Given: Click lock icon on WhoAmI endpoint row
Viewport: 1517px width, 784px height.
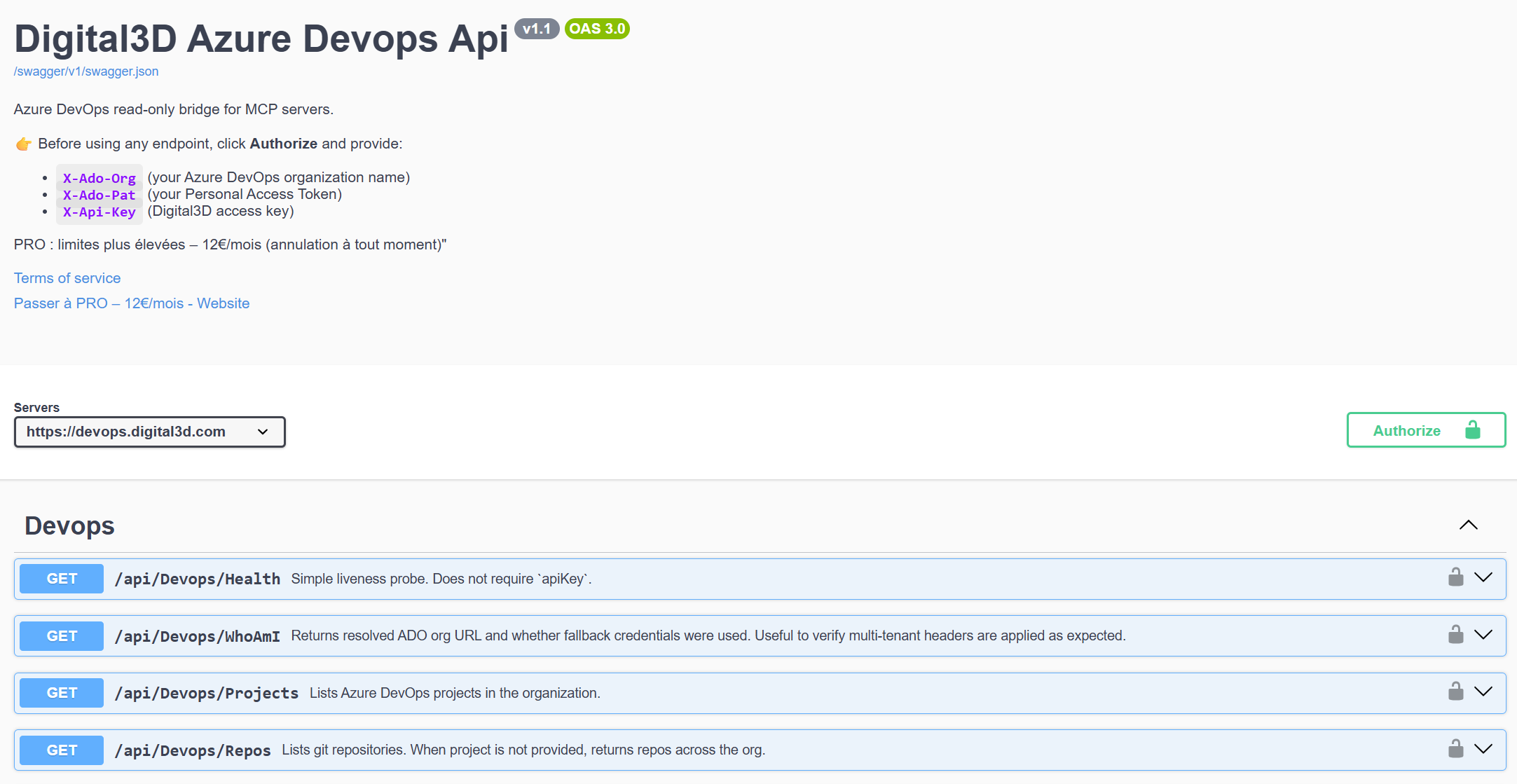Looking at the screenshot, I should point(1456,635).
